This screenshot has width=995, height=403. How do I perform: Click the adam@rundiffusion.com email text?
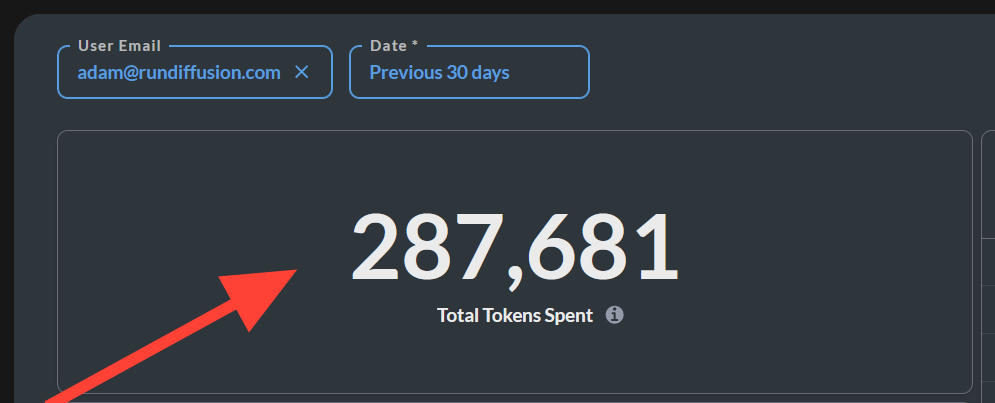click(179, 72)
